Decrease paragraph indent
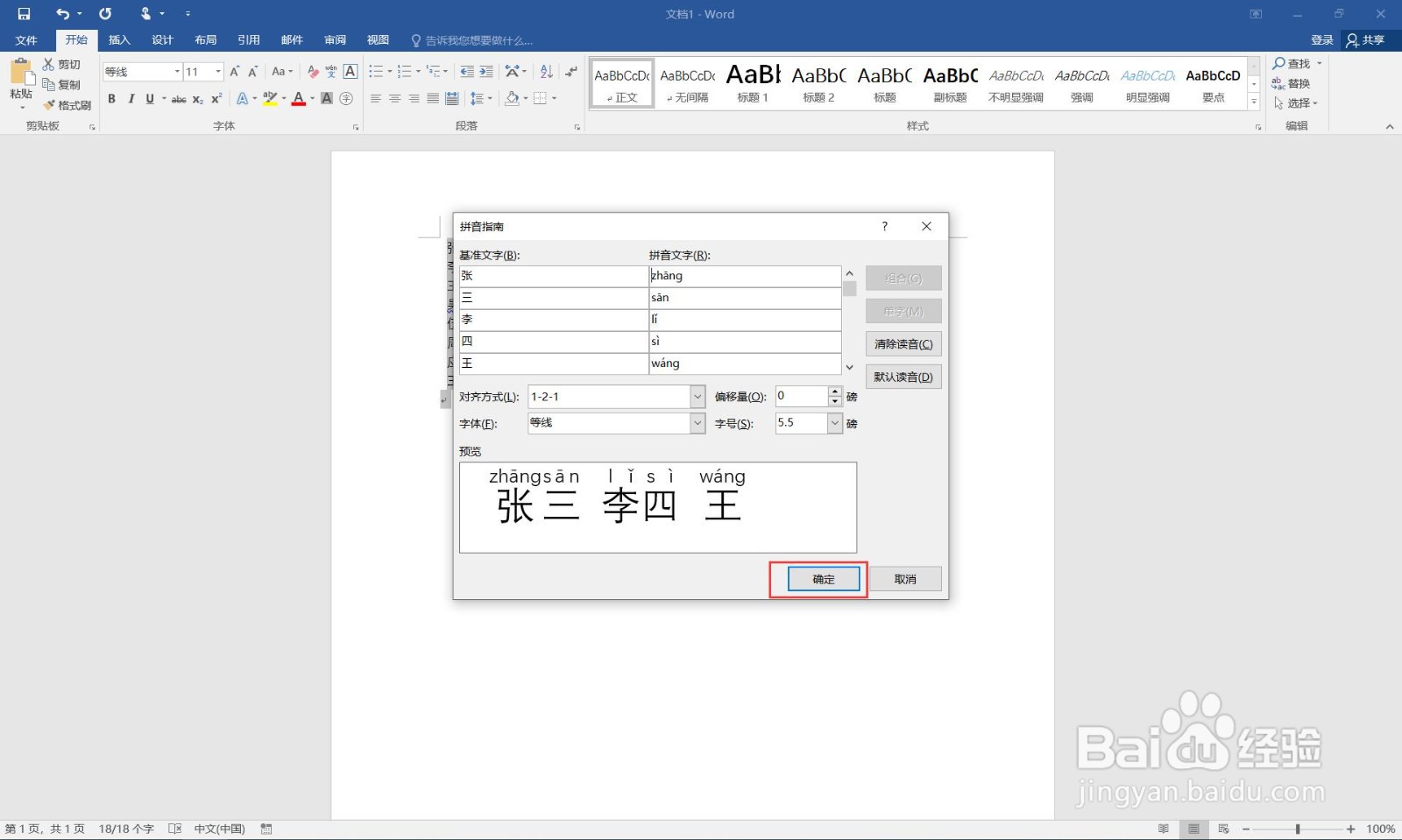This screenshot has height=840, width=1402. tap(467, 72)
